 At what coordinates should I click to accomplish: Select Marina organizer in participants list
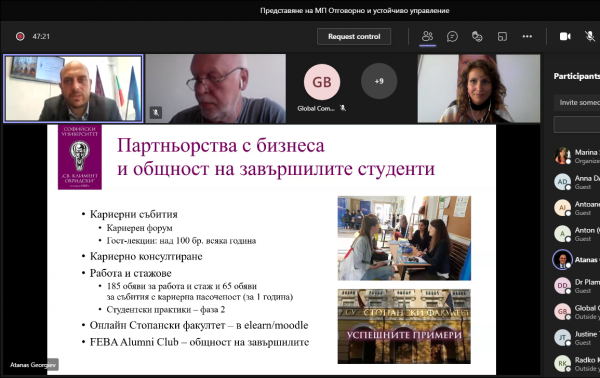click(x=577, y=156)
